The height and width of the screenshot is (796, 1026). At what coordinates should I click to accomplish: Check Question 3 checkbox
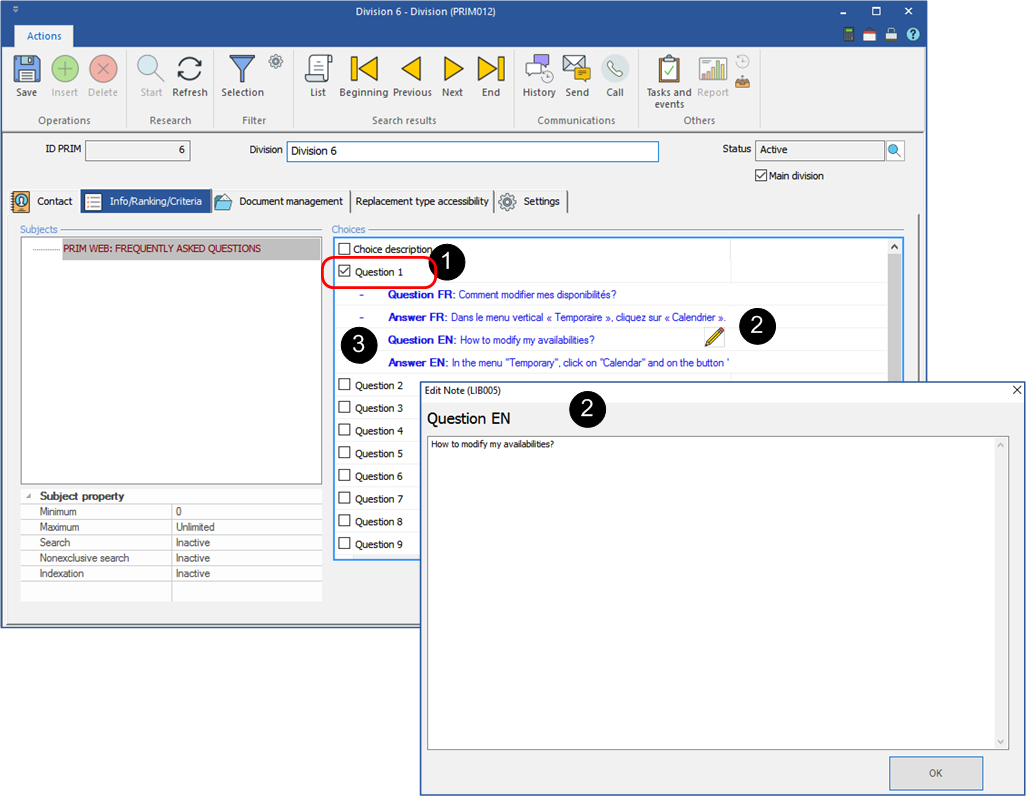click(344, 407)
